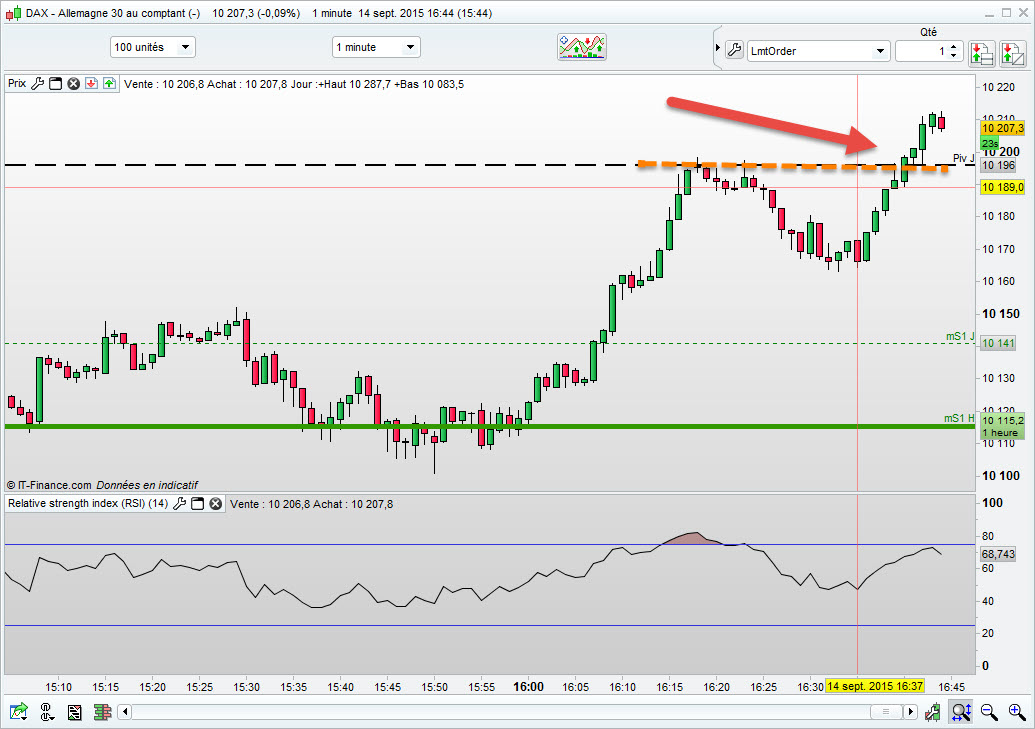Image resolution: width=1035 pixels, height=729 pixels.
Task: Click the IT-Finance.com copyright text
Action: tap(49, 485)
